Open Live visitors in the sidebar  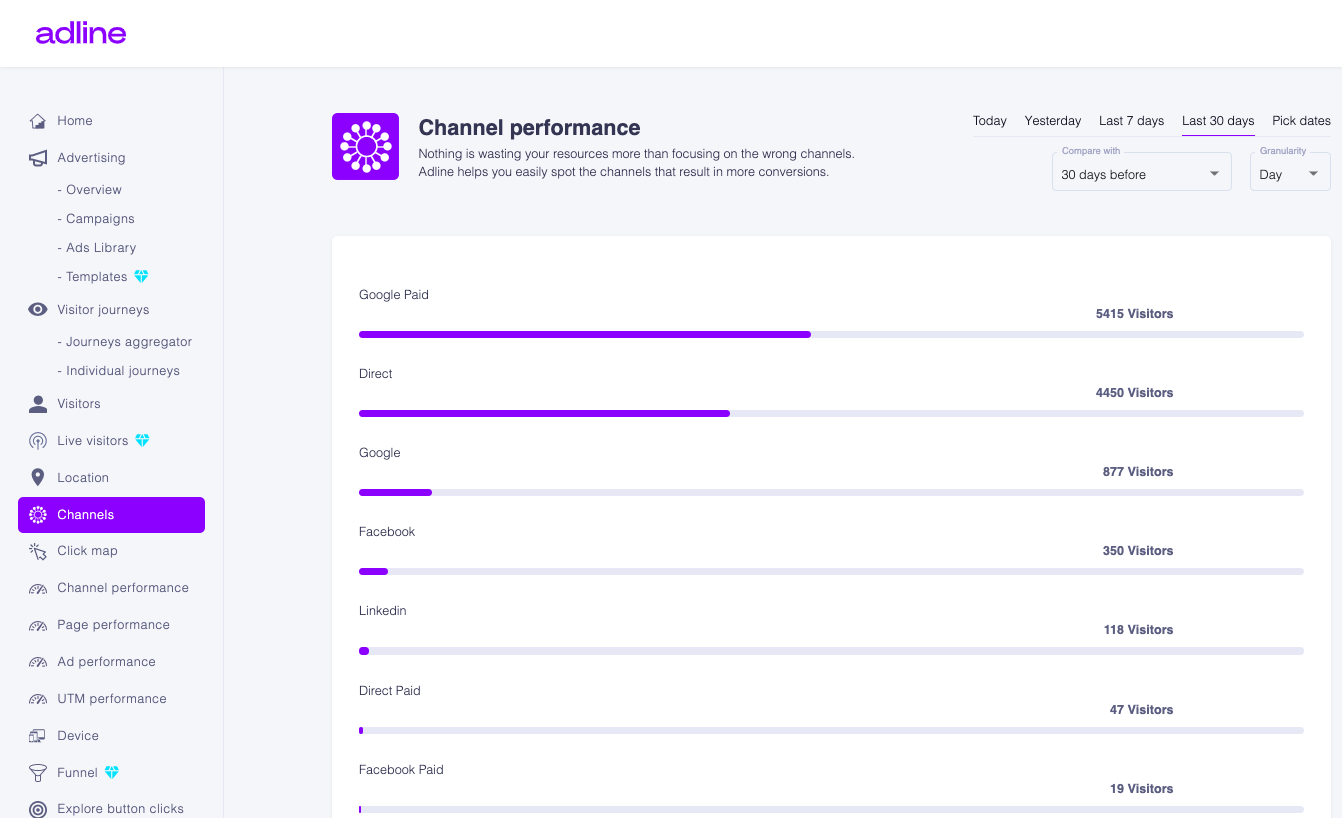tap(93, 441)
